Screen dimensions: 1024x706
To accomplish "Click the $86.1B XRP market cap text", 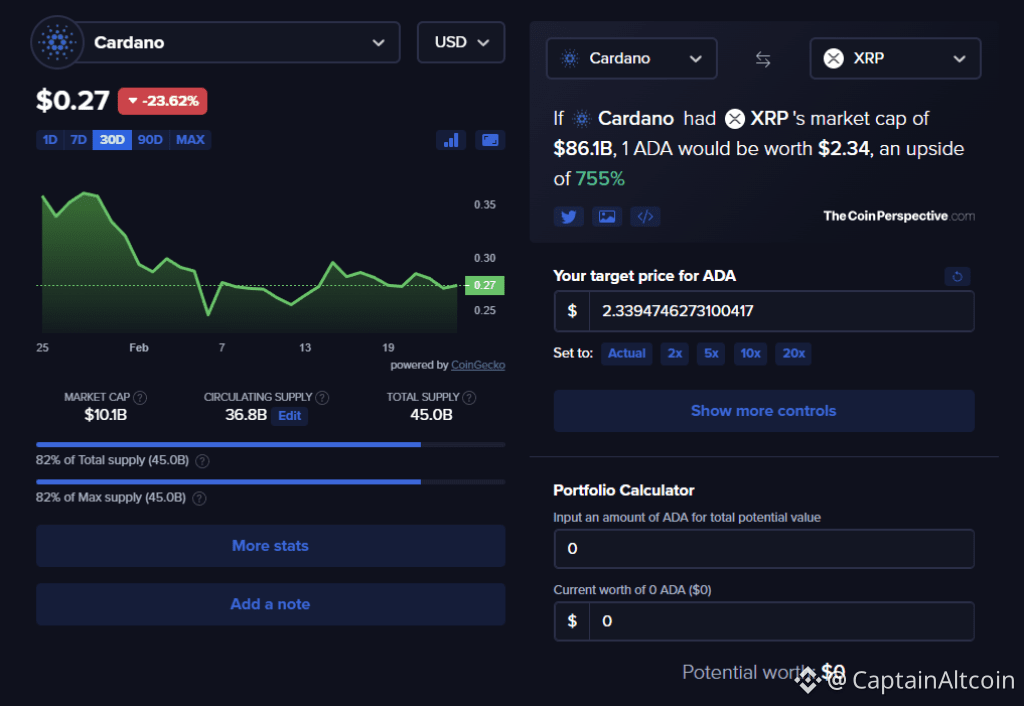I will pos(583,149).
